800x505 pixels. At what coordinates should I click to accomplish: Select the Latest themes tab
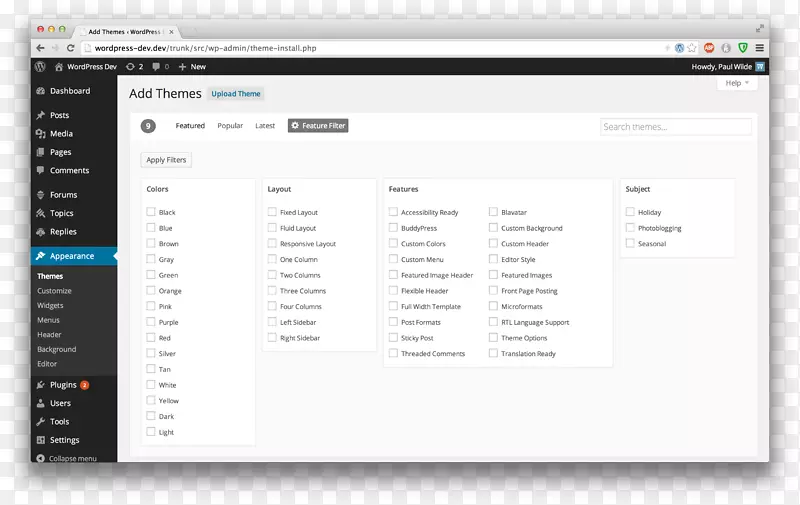(x=265, y=126)
